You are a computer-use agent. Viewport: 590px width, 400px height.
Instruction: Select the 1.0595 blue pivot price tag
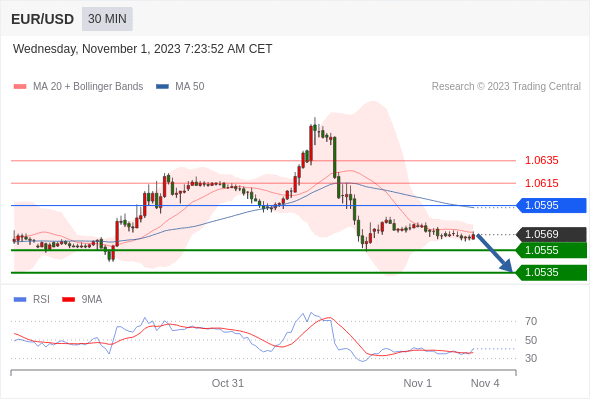pyautogui.click(x=552, y=205)
